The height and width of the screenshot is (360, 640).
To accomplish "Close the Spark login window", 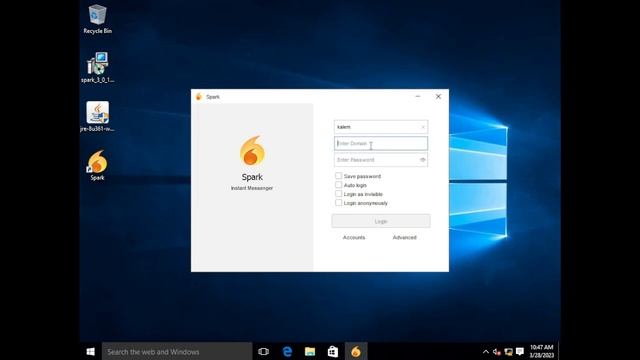I will pos(438,97).
